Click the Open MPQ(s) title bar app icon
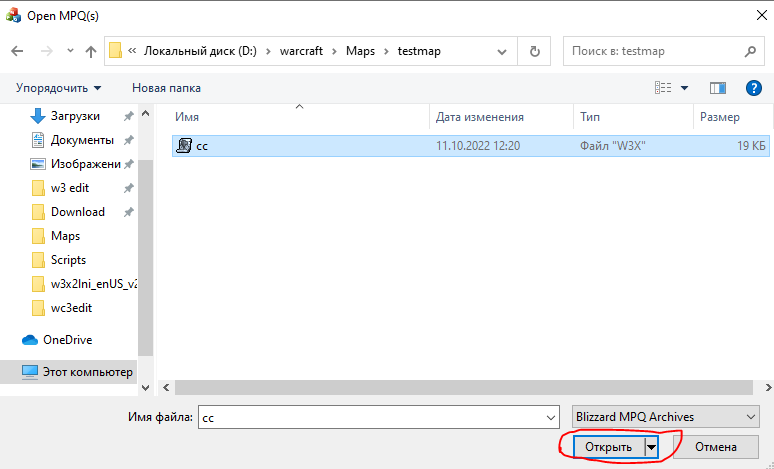Viewport: 774px width, 469px height. 13,15
